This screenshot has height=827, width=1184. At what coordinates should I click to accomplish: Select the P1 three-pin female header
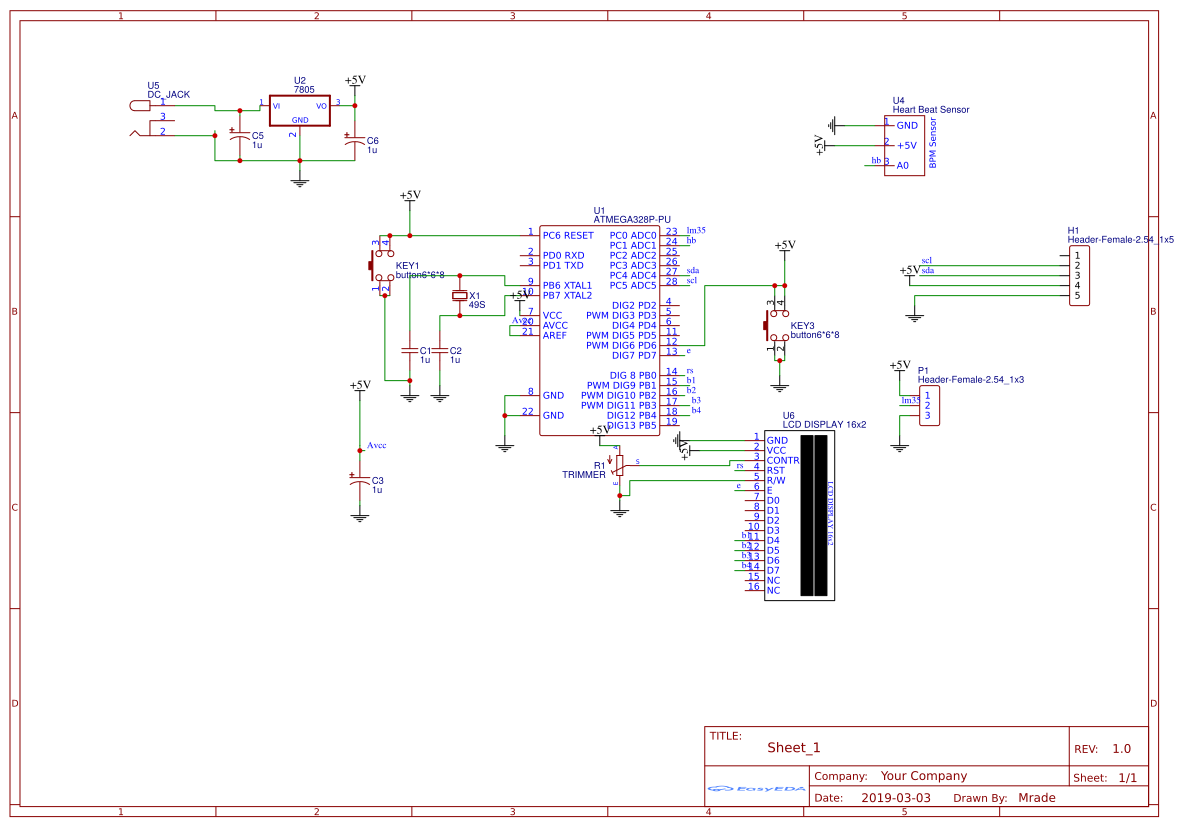click(928, 405)
